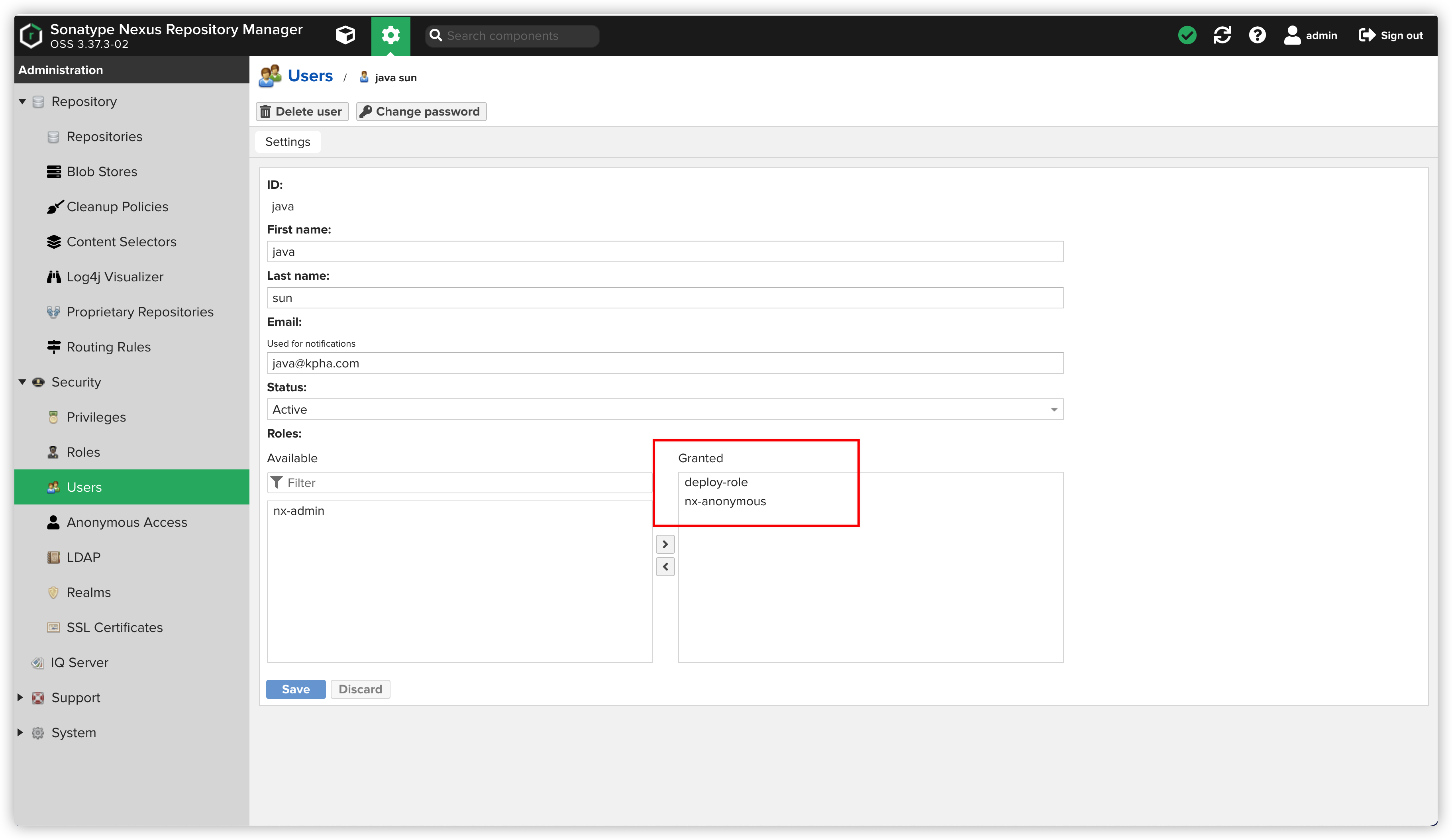Focus the Search components field
Viewport: 1452px width, 840px height.
512,36
